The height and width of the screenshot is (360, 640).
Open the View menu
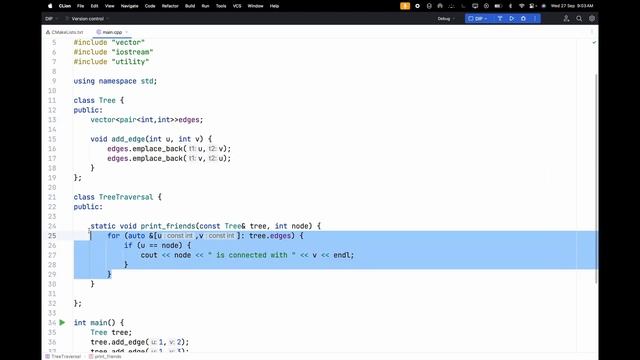109,6
